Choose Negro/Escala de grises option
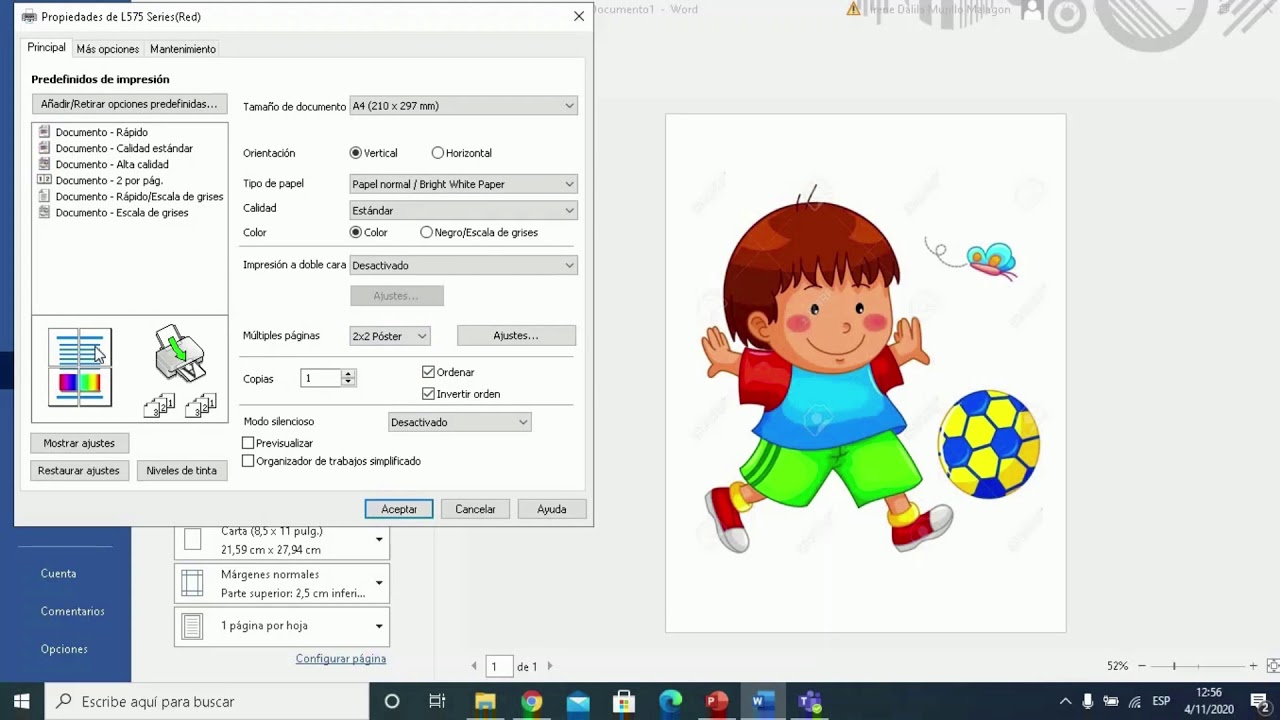The image size is (1280, 720). (x=479, y=232)
